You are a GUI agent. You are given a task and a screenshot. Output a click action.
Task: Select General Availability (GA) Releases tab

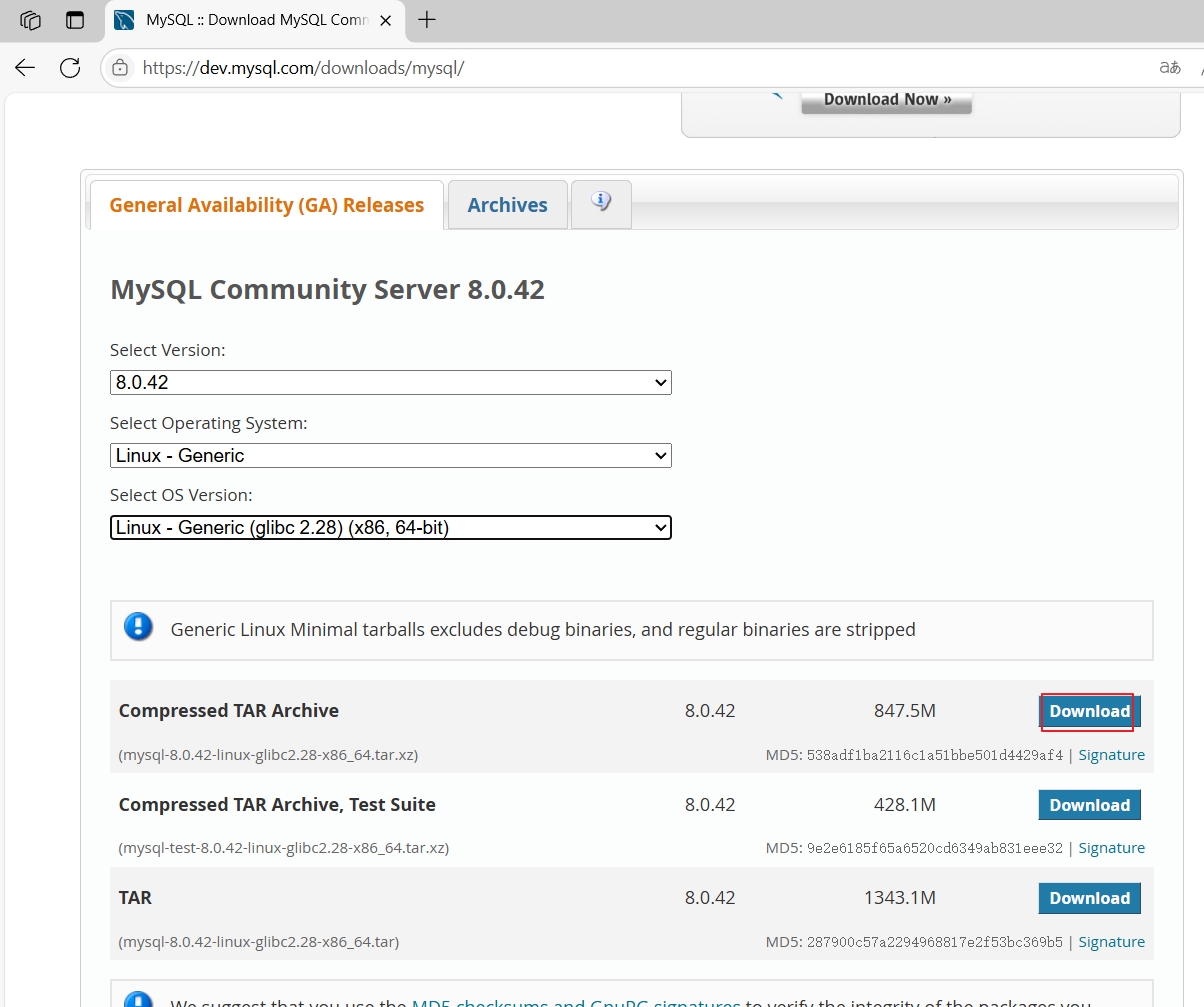(266, 205)
